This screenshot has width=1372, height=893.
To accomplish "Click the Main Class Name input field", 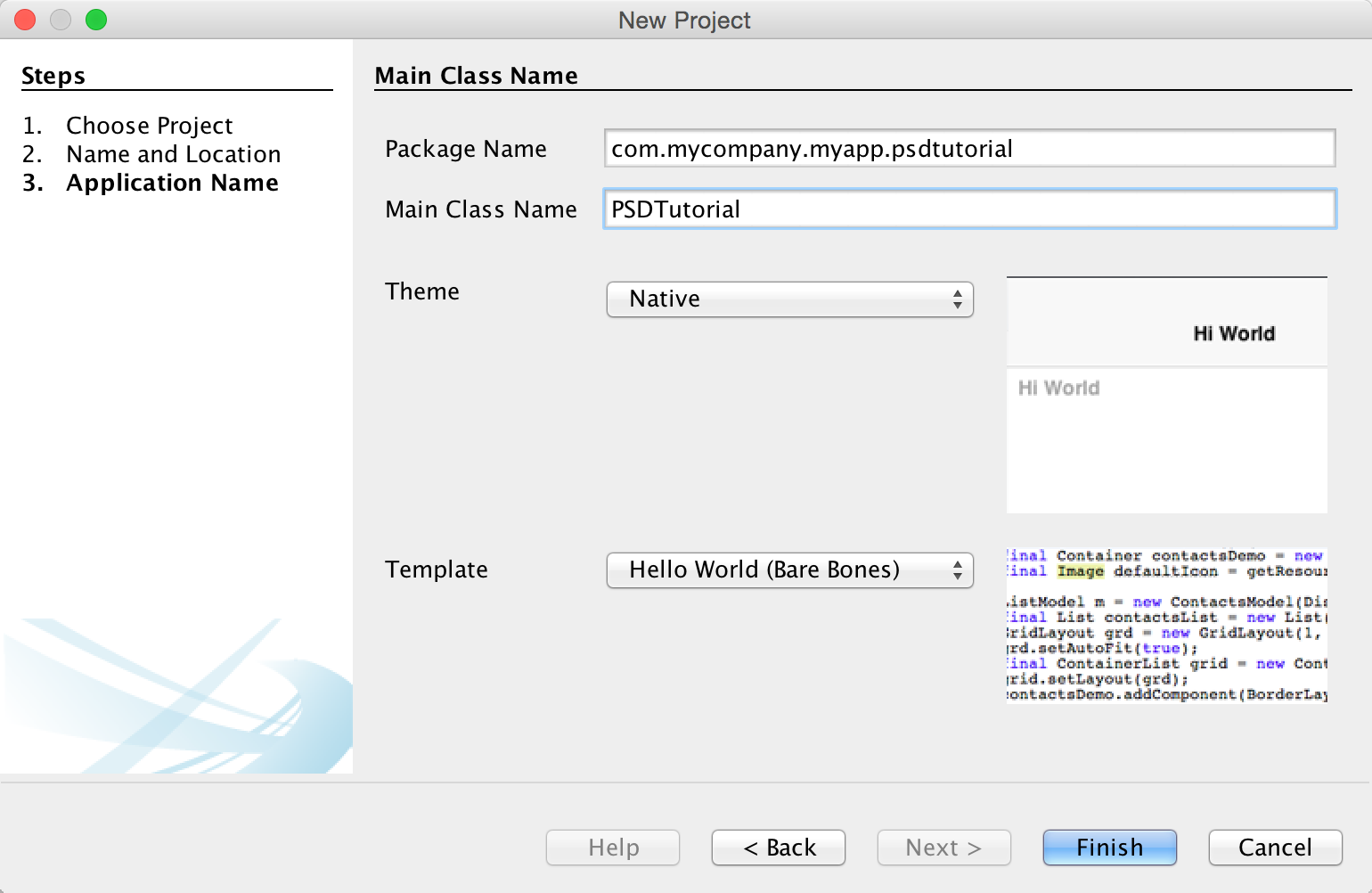I will coord(968,209).
